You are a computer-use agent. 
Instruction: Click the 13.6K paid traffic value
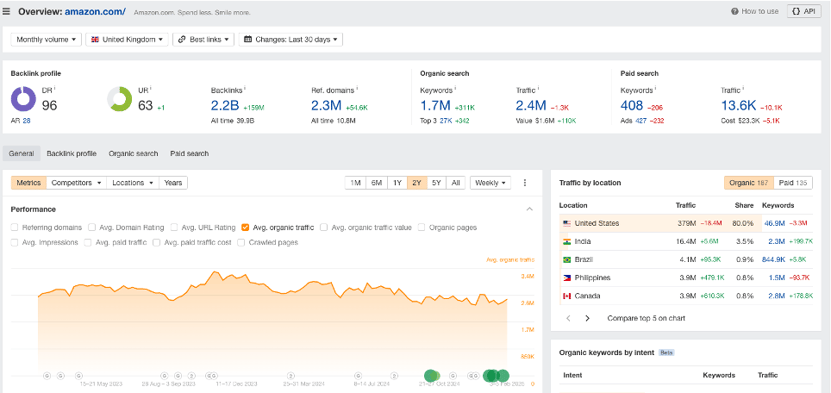coord(738,105)
